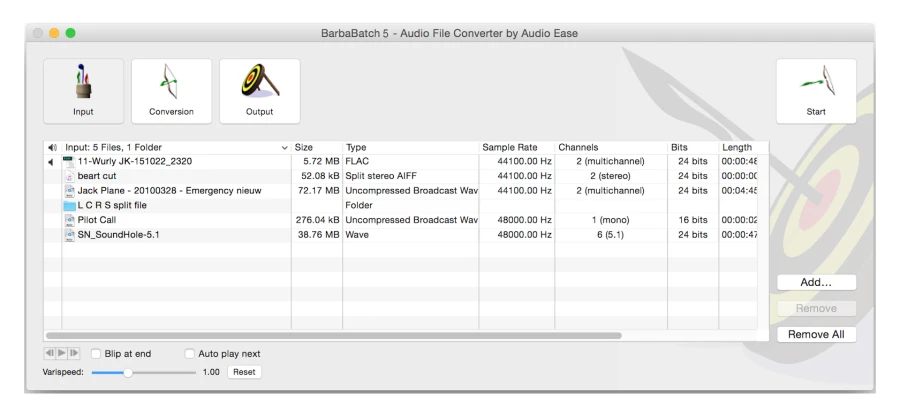
Task: Click the file icon of Pilot Call
Action: click(69, 220)
